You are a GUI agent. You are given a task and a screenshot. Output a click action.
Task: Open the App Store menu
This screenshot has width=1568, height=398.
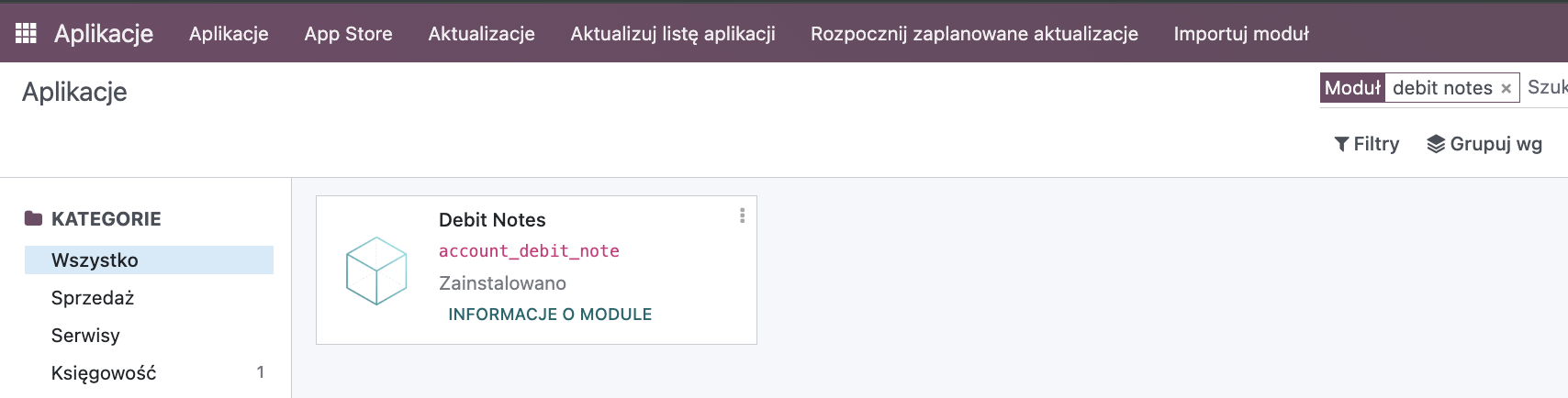point(348,34)
